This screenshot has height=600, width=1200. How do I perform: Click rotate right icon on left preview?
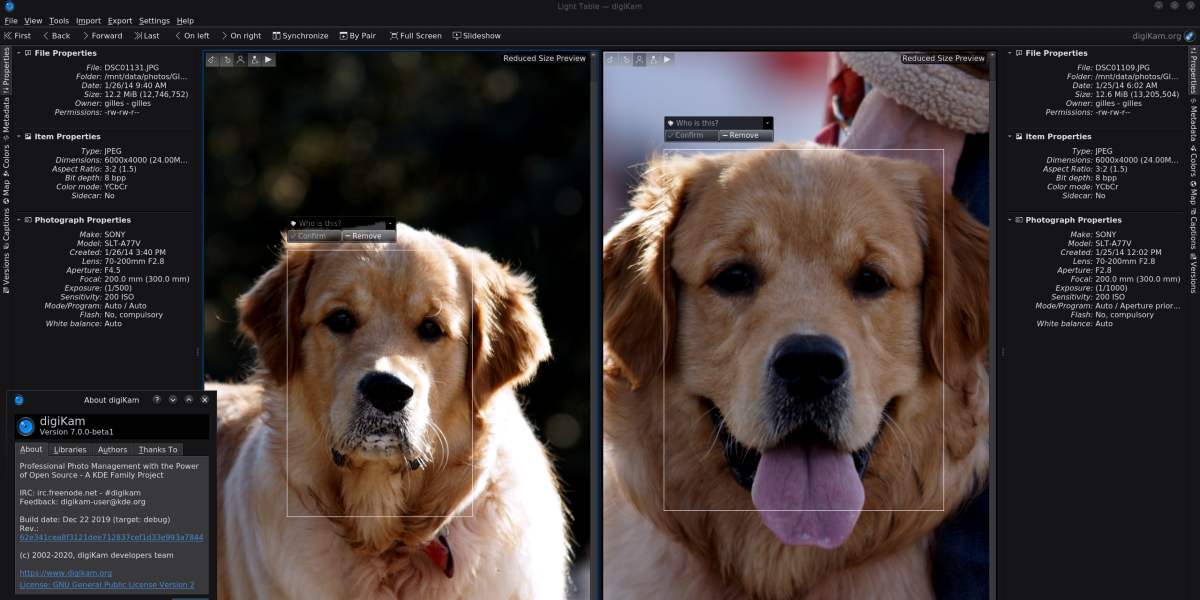(226, 60)
